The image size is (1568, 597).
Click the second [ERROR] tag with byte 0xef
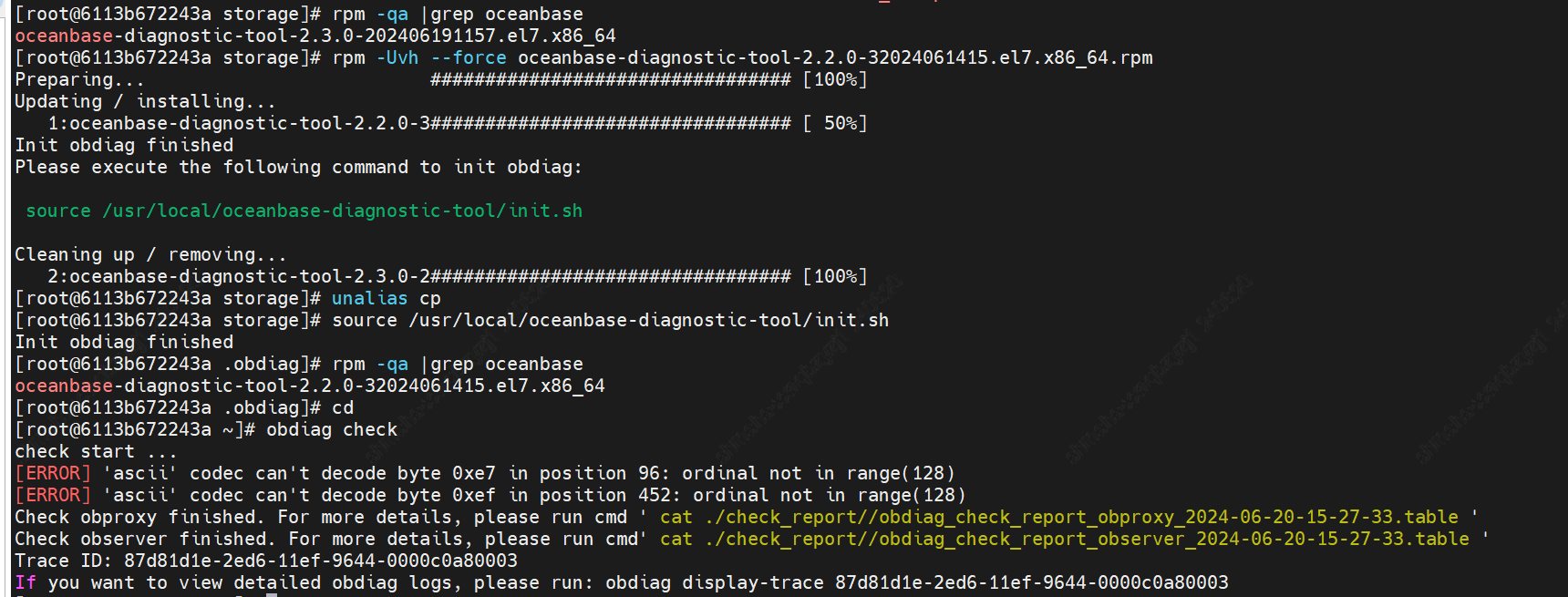point(53,495)
